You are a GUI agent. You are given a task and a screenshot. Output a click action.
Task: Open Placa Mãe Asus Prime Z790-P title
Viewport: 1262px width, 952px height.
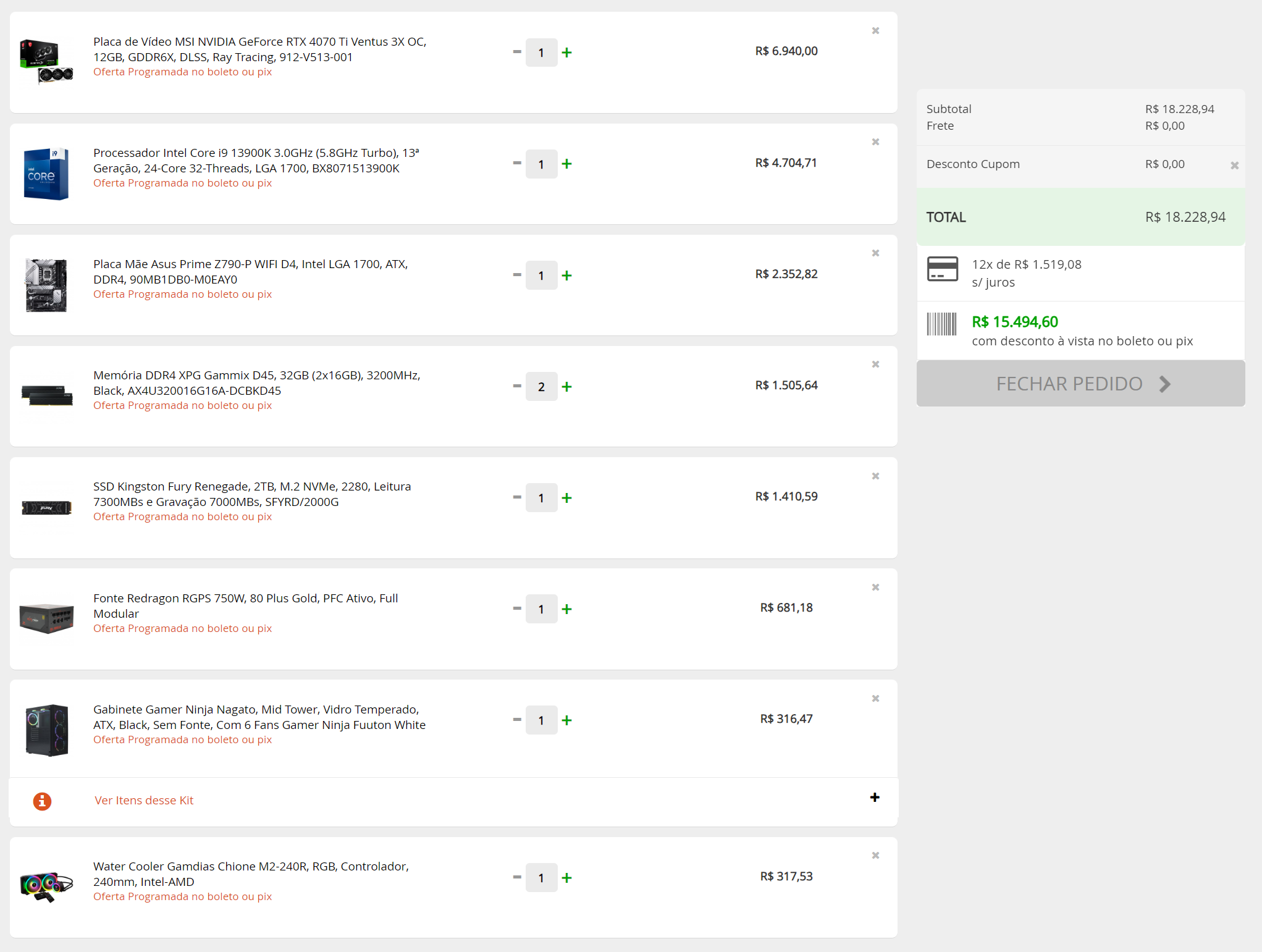tap(251, 272)
